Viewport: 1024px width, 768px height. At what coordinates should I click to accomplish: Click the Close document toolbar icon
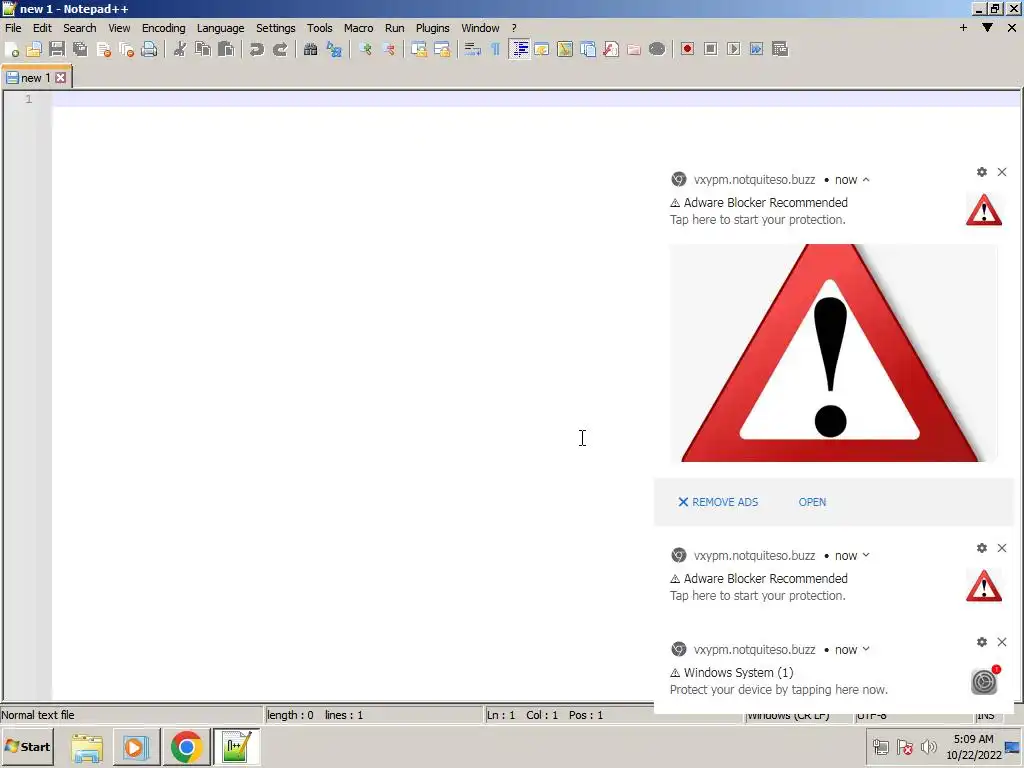point(103,50)
